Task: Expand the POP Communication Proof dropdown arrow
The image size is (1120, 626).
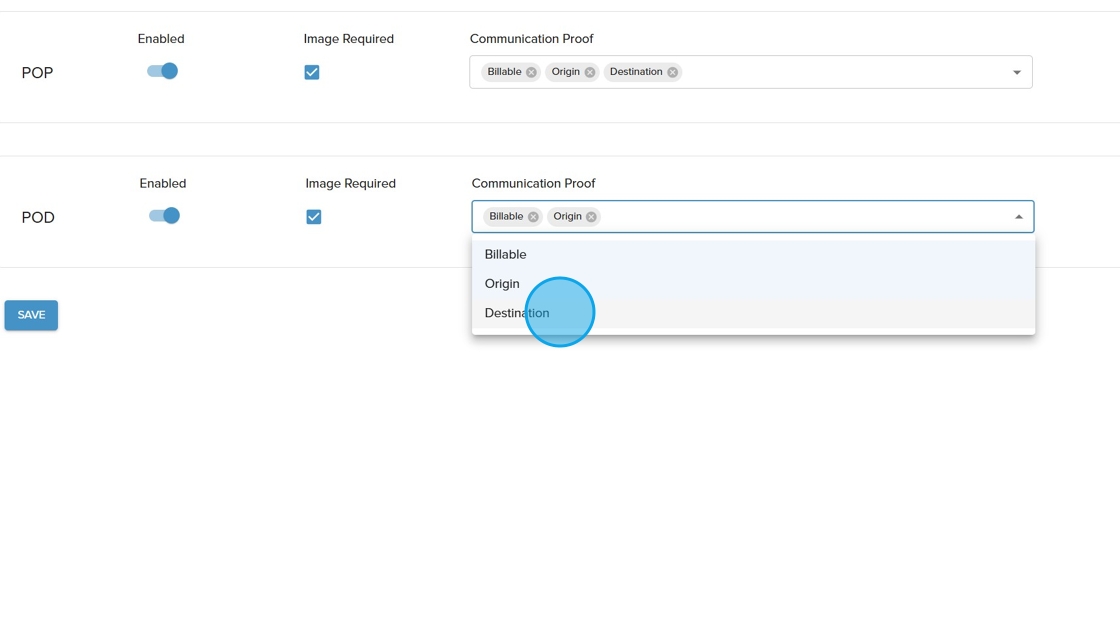Action: click(x=1016, y=72)
